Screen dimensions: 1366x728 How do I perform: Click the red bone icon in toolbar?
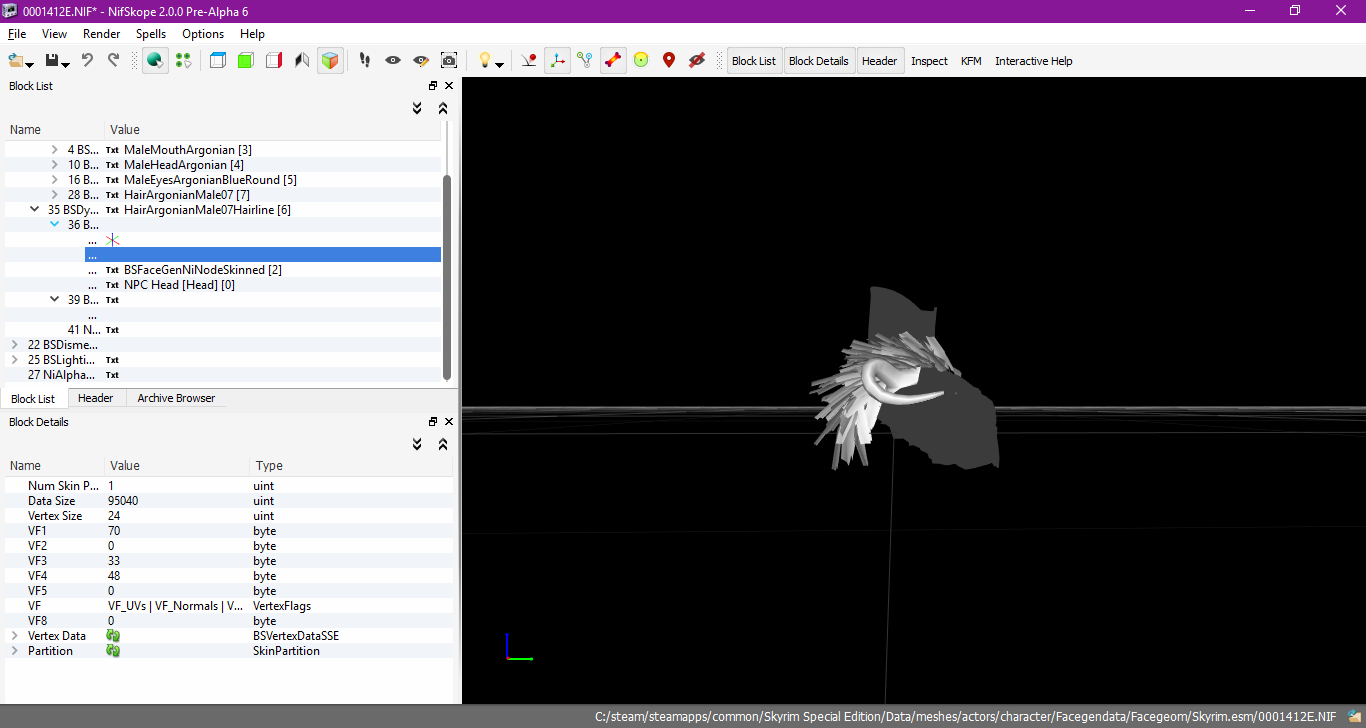tap(613, 61)
